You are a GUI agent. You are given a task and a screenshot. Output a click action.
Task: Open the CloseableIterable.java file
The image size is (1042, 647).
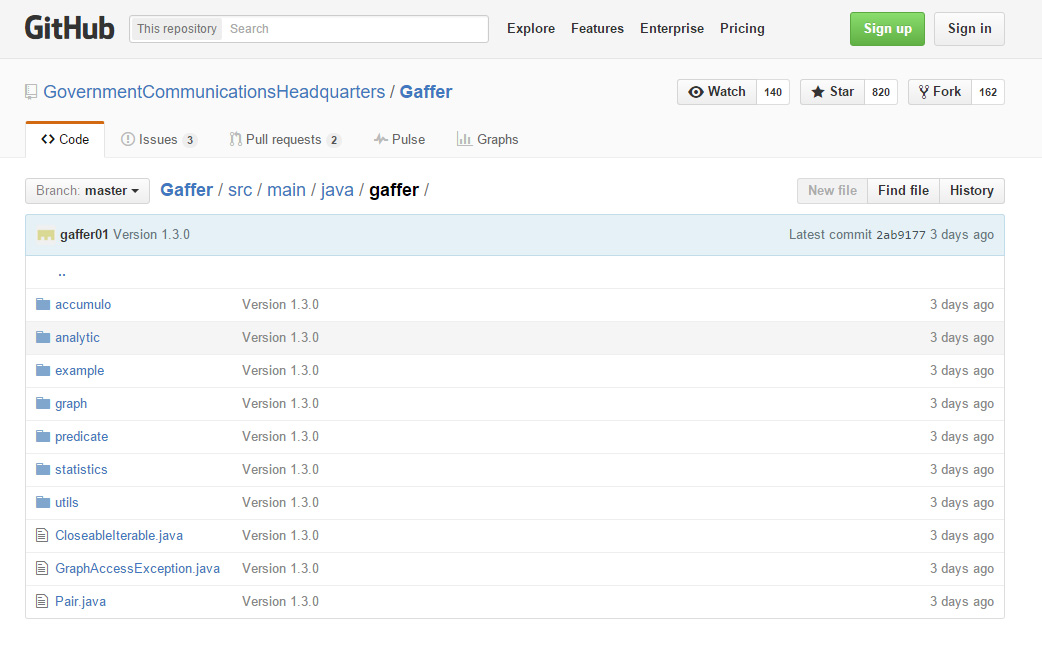point(119,535)
